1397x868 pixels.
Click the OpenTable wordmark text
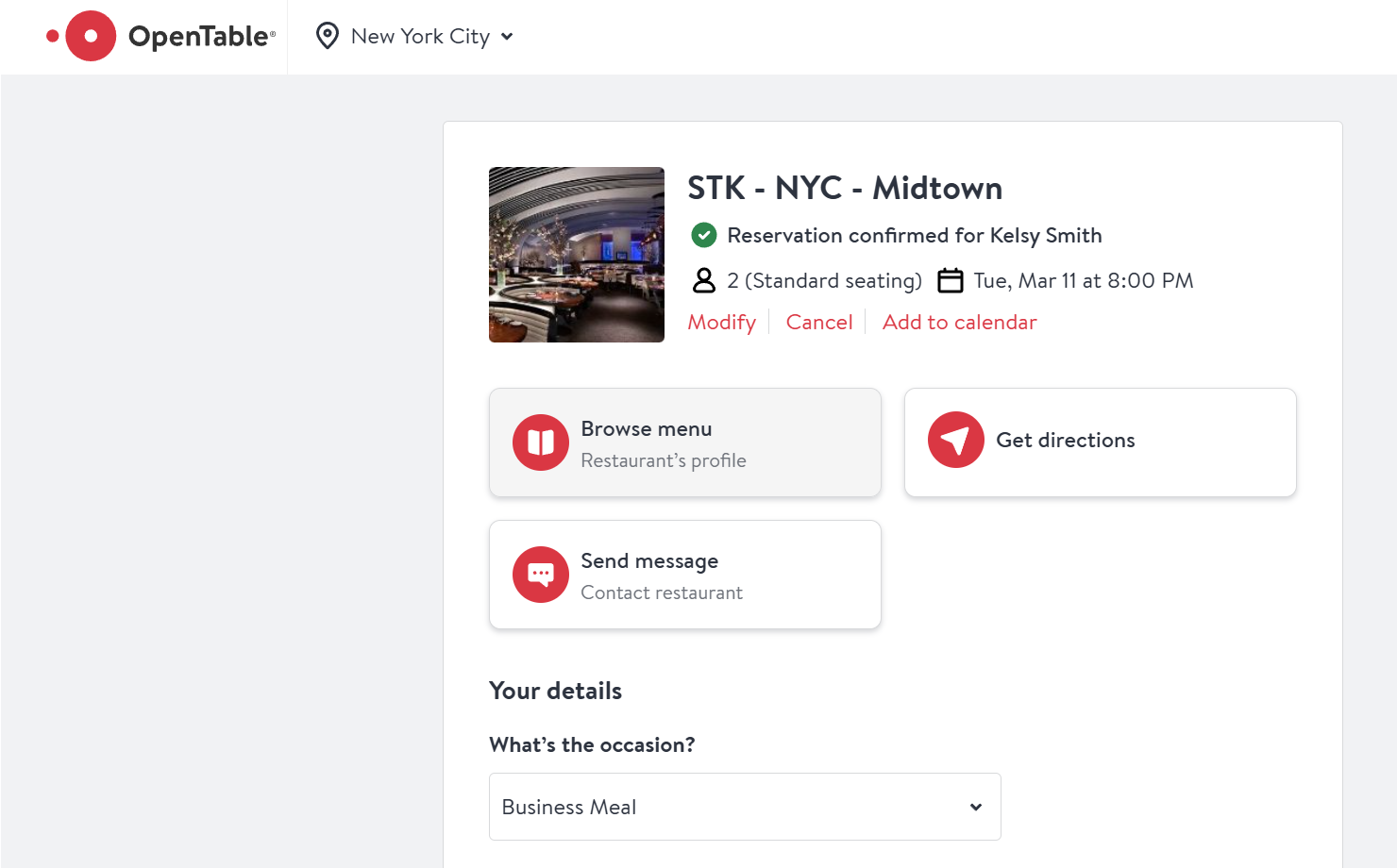click(200, 37)
